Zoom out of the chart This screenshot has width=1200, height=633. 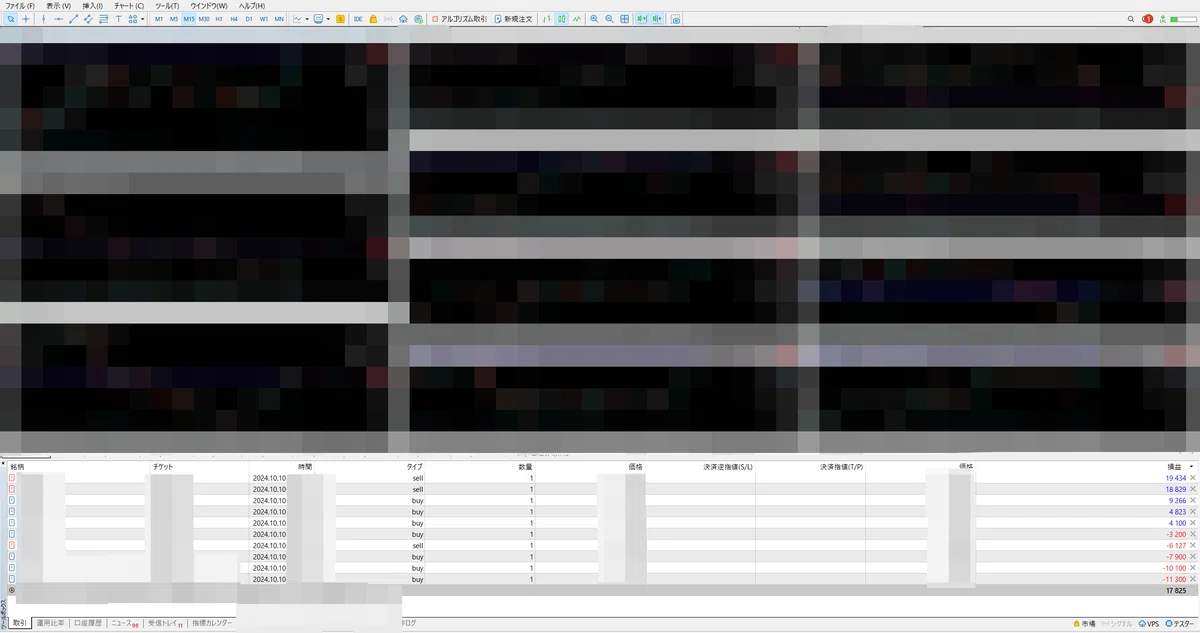(x=609, y=19)
